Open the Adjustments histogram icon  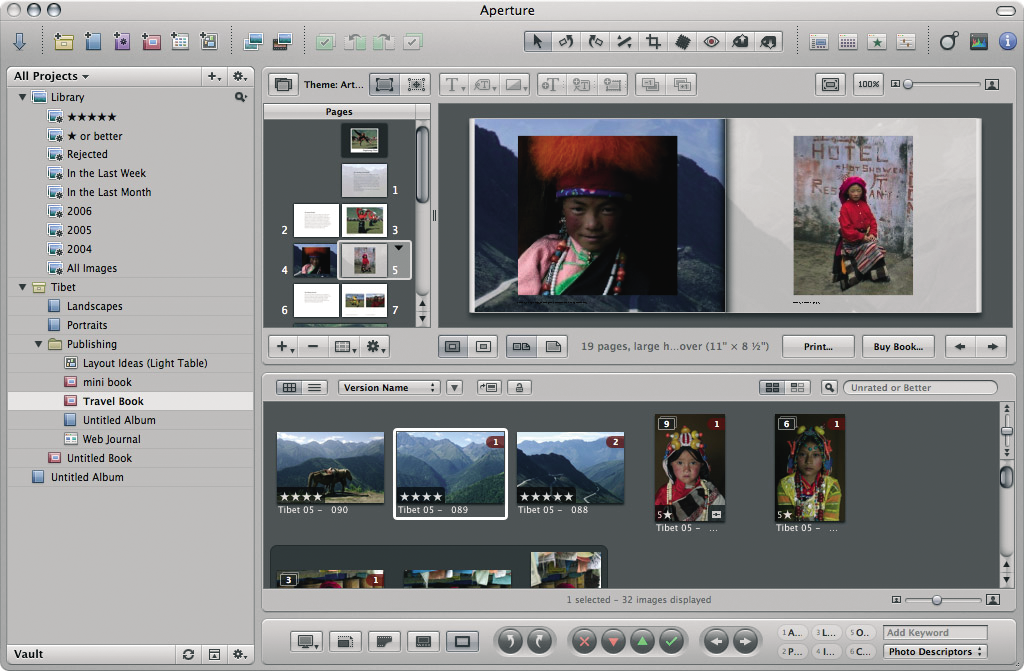tap(978, 42)
